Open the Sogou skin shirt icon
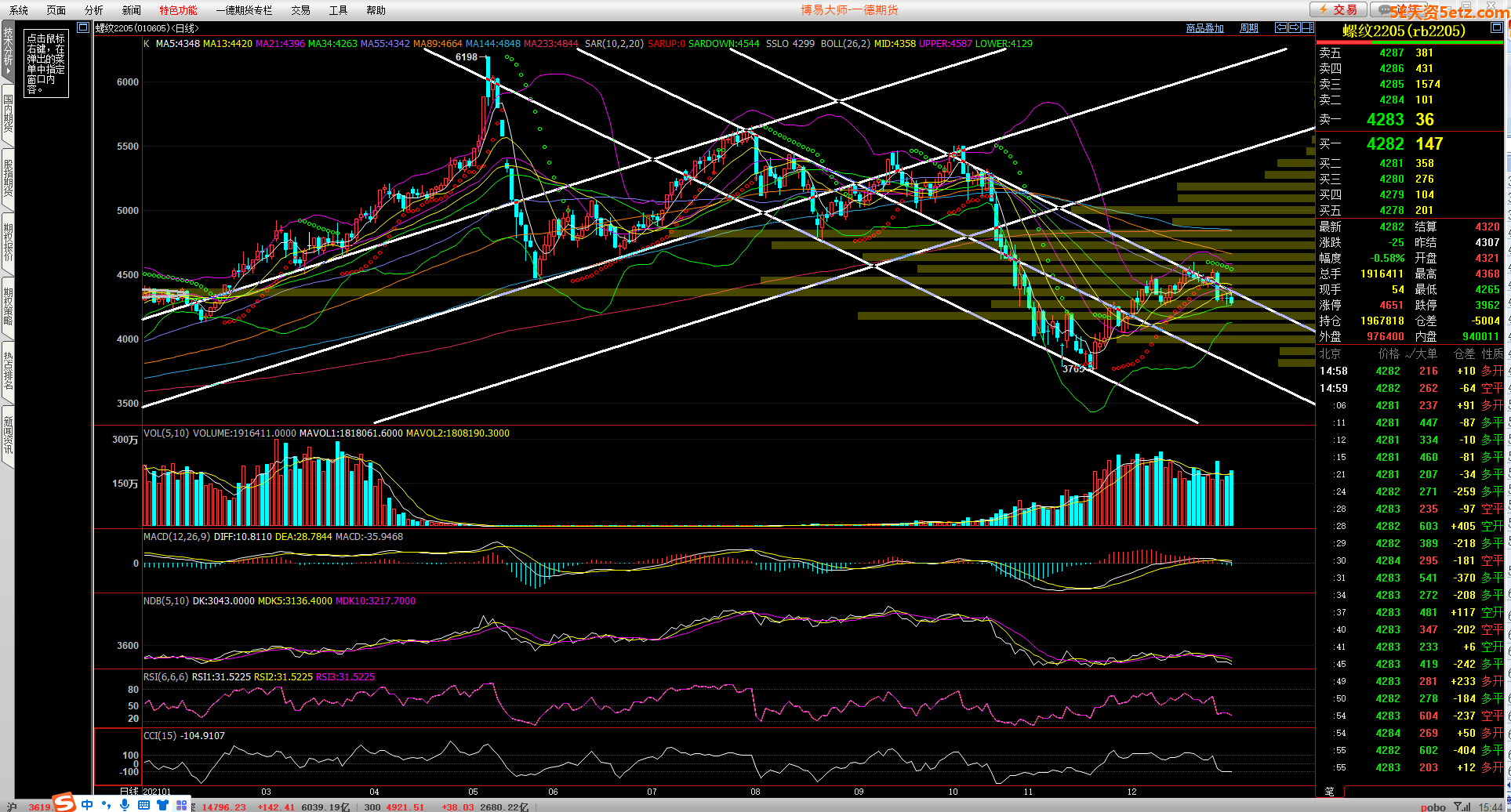Screen dimensions: 1511x812 [x=162, y=805]
